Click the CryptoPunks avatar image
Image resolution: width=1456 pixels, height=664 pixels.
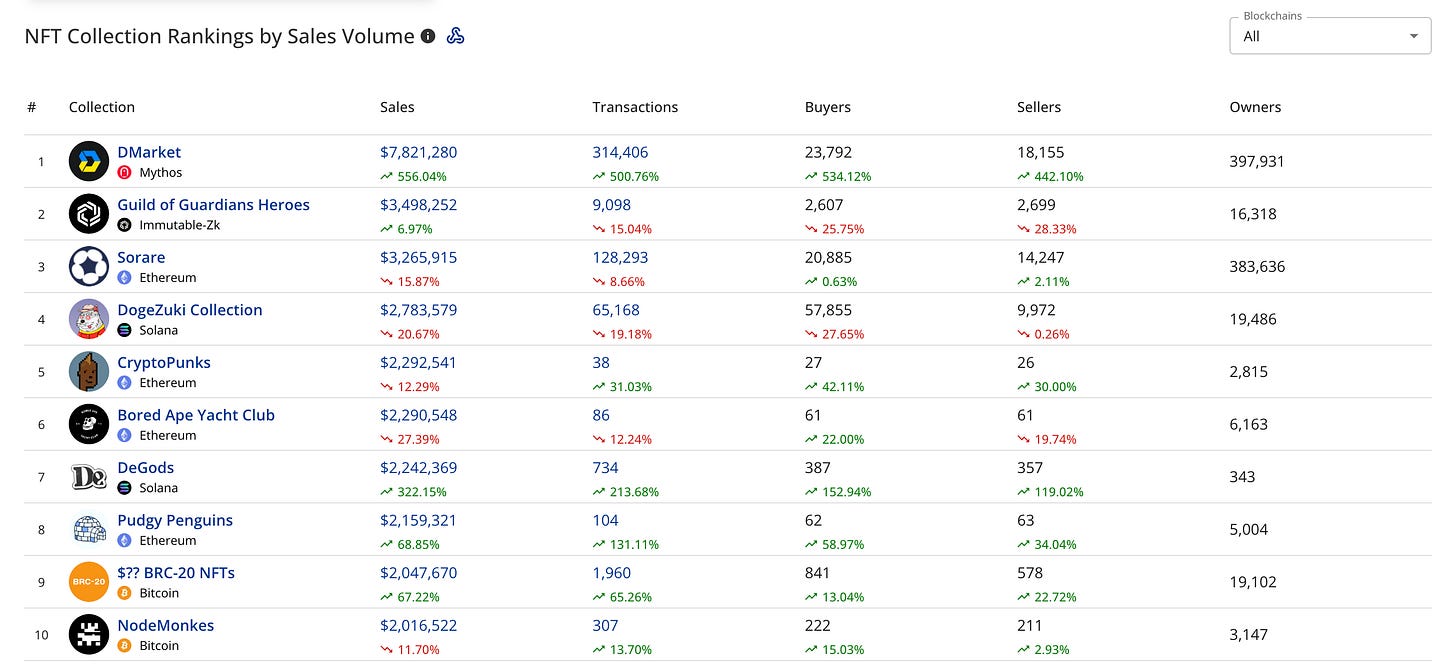point(89,371)
